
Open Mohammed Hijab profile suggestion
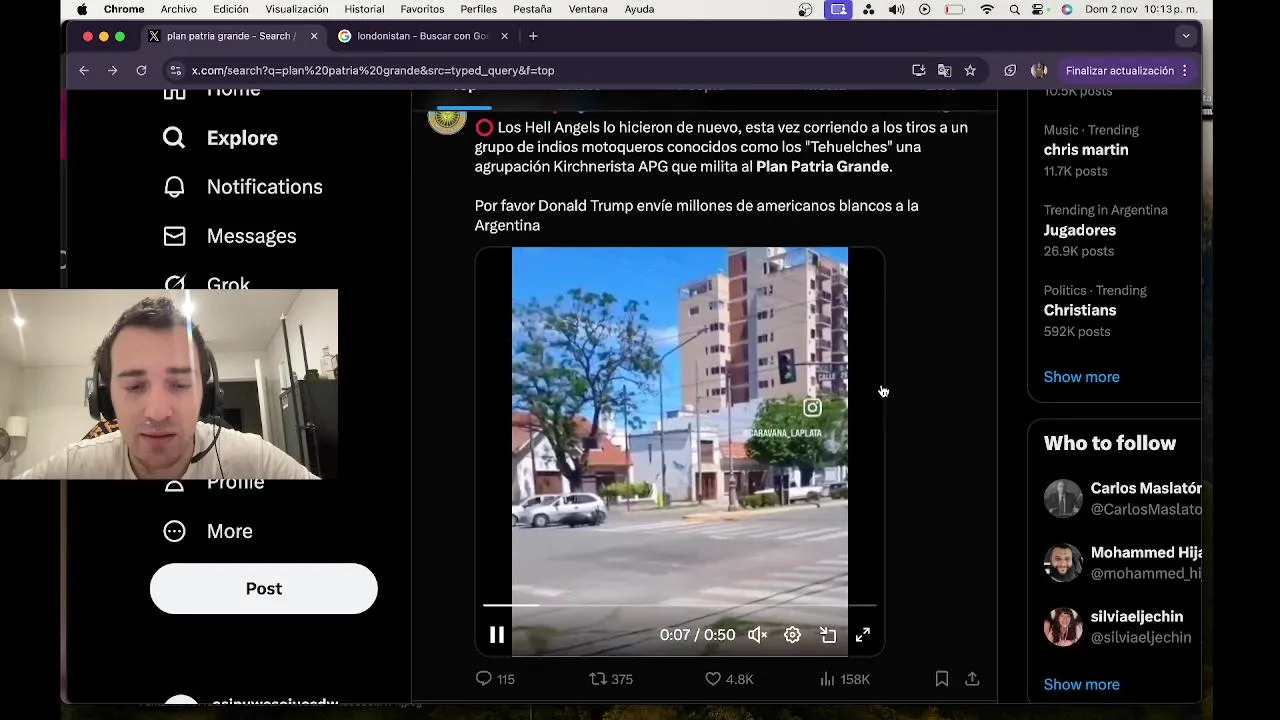pyautogui.click(x=1122, y=563)
